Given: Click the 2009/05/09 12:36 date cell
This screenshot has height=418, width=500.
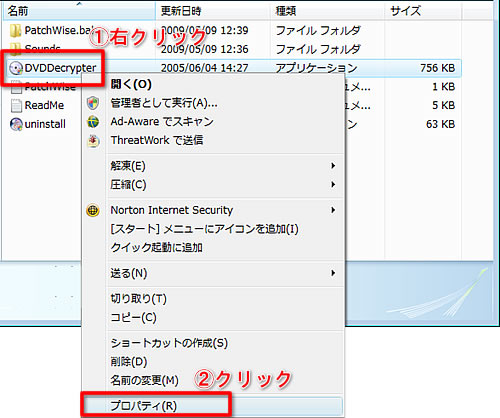Looking at the screenshot, I should [205, 49].
